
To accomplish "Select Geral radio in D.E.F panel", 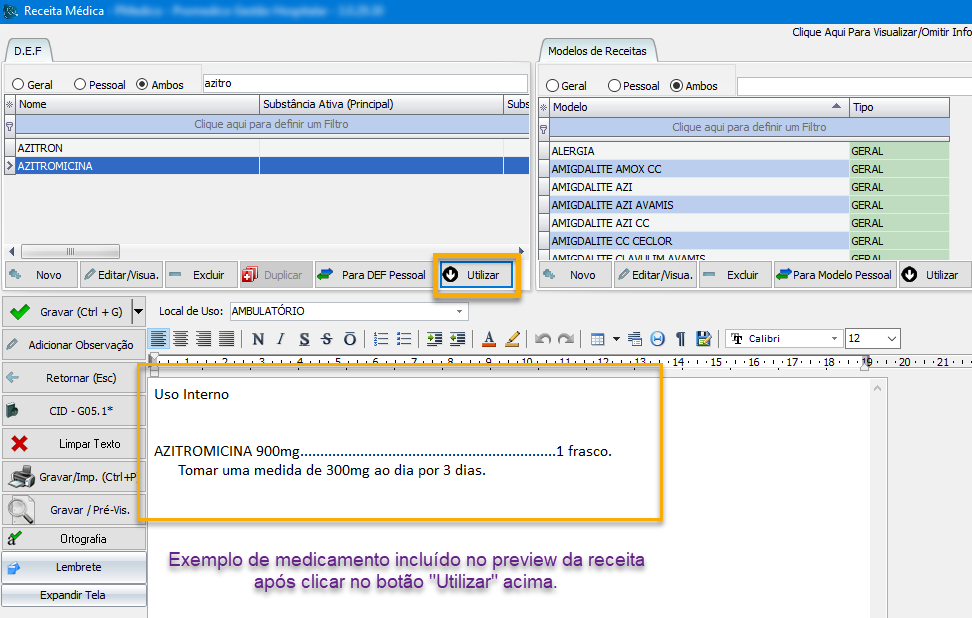I will [18, 85].
